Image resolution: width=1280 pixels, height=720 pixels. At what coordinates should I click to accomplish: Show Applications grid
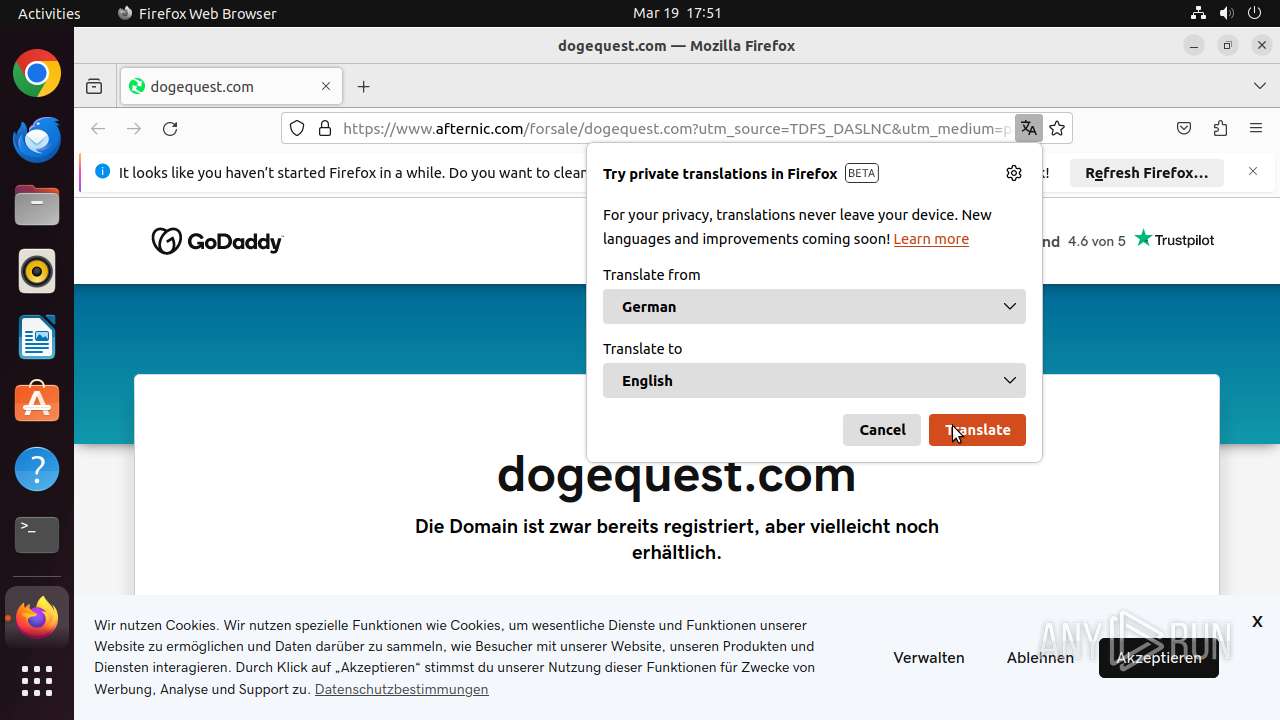click(x=37, y=681)
